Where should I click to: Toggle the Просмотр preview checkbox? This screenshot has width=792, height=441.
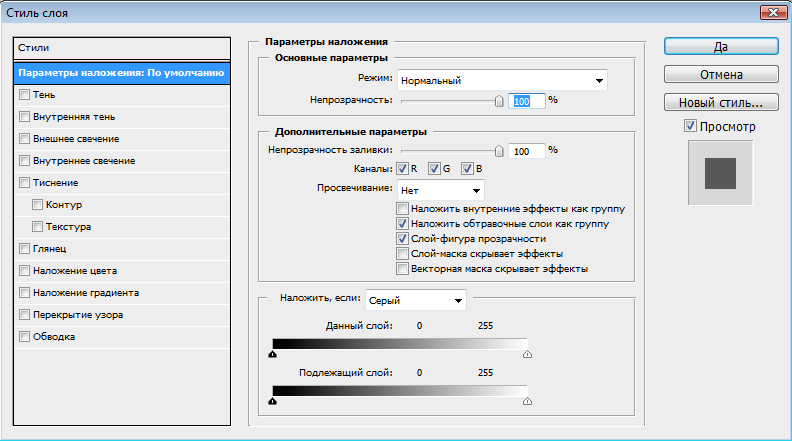tap(690, 126)
